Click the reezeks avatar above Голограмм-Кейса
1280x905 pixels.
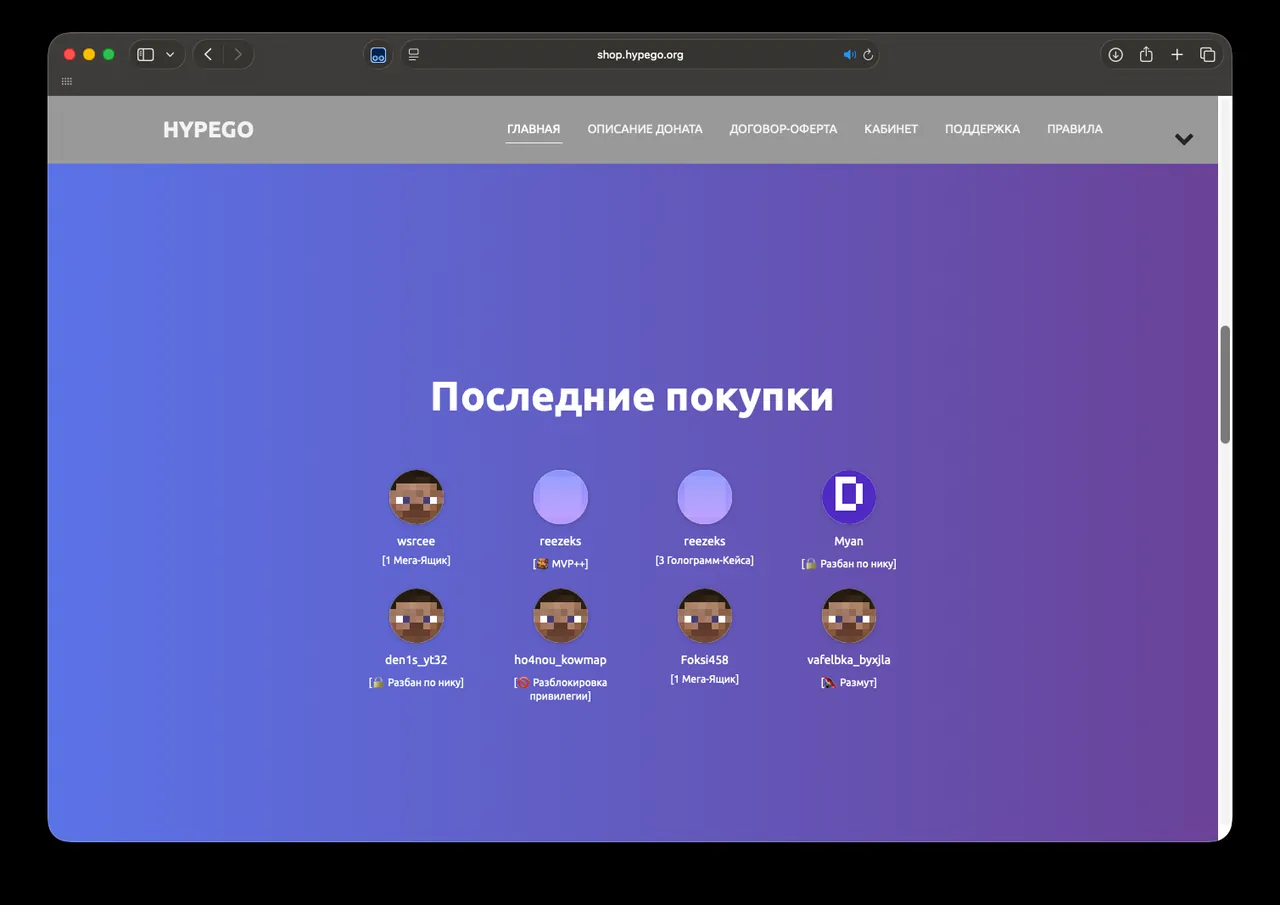click(x=705, y=497)
